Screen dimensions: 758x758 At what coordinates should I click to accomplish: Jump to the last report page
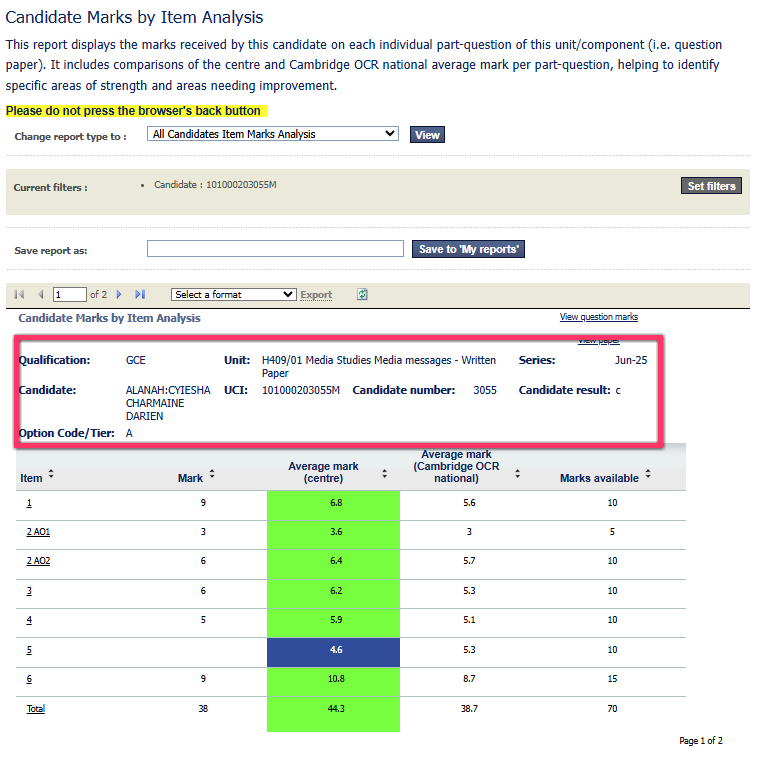pyautogui.click(x=140, y=295)
